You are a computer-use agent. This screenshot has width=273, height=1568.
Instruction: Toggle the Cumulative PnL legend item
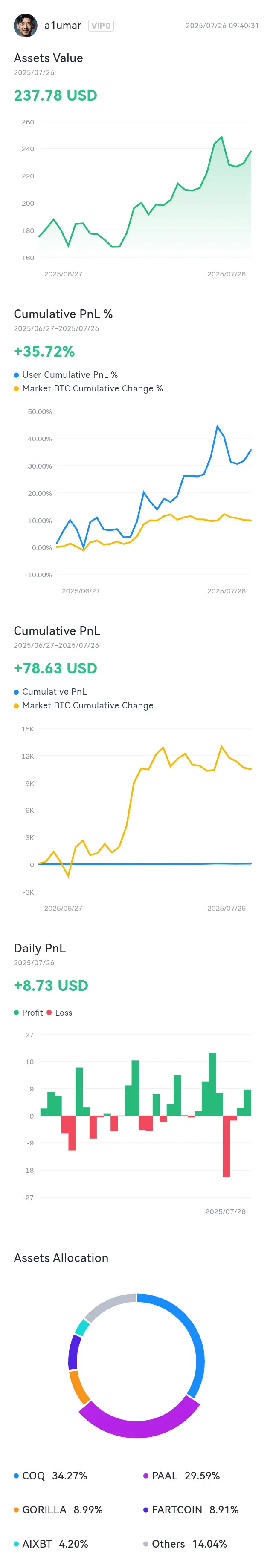pyautogui.click(x=50, y=691)
